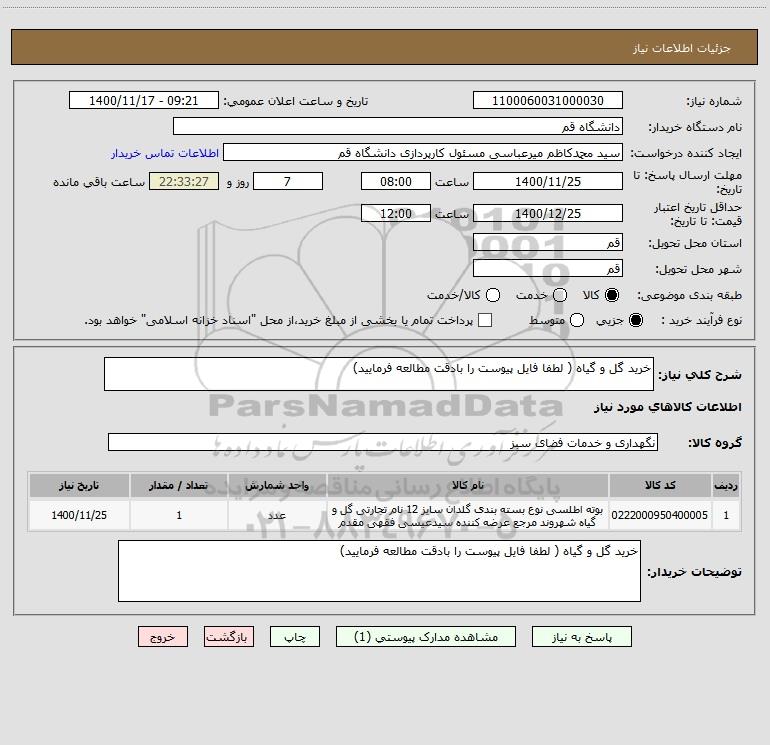Choose the متوسط purchase process option
This screenshot has width=770, height=745.
click(x=577, y=320)
